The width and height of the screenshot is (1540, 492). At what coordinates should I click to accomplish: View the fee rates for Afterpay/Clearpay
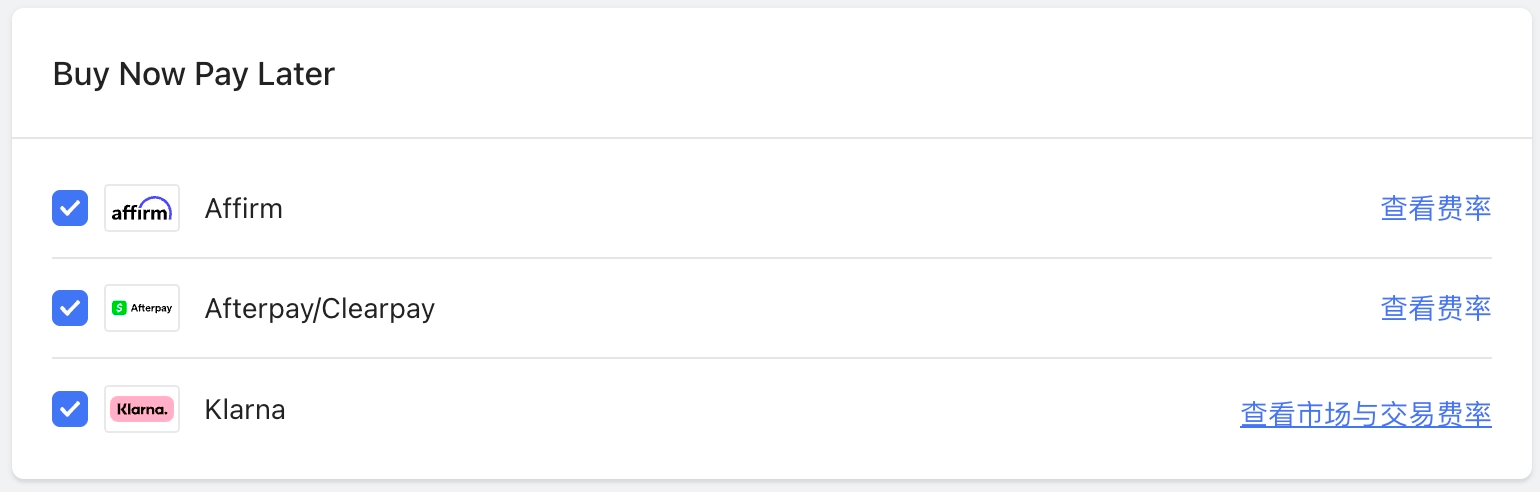coord(1435,308)
